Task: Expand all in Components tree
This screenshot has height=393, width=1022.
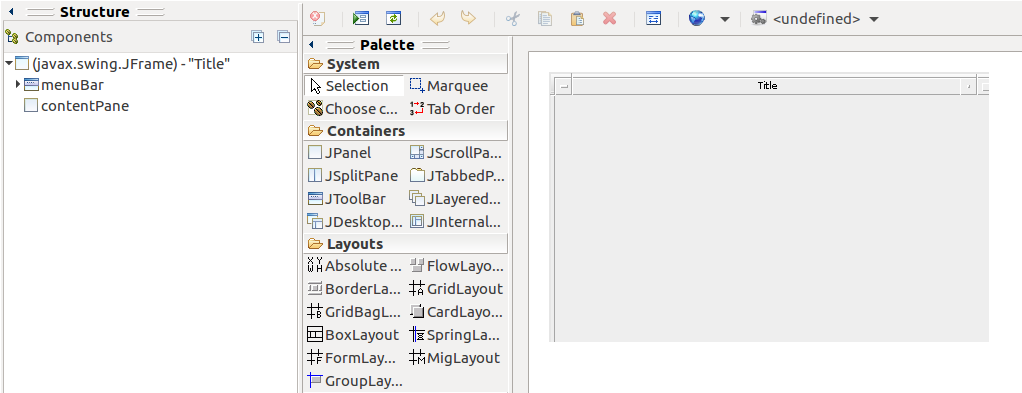Action: [x=258, y=37]
